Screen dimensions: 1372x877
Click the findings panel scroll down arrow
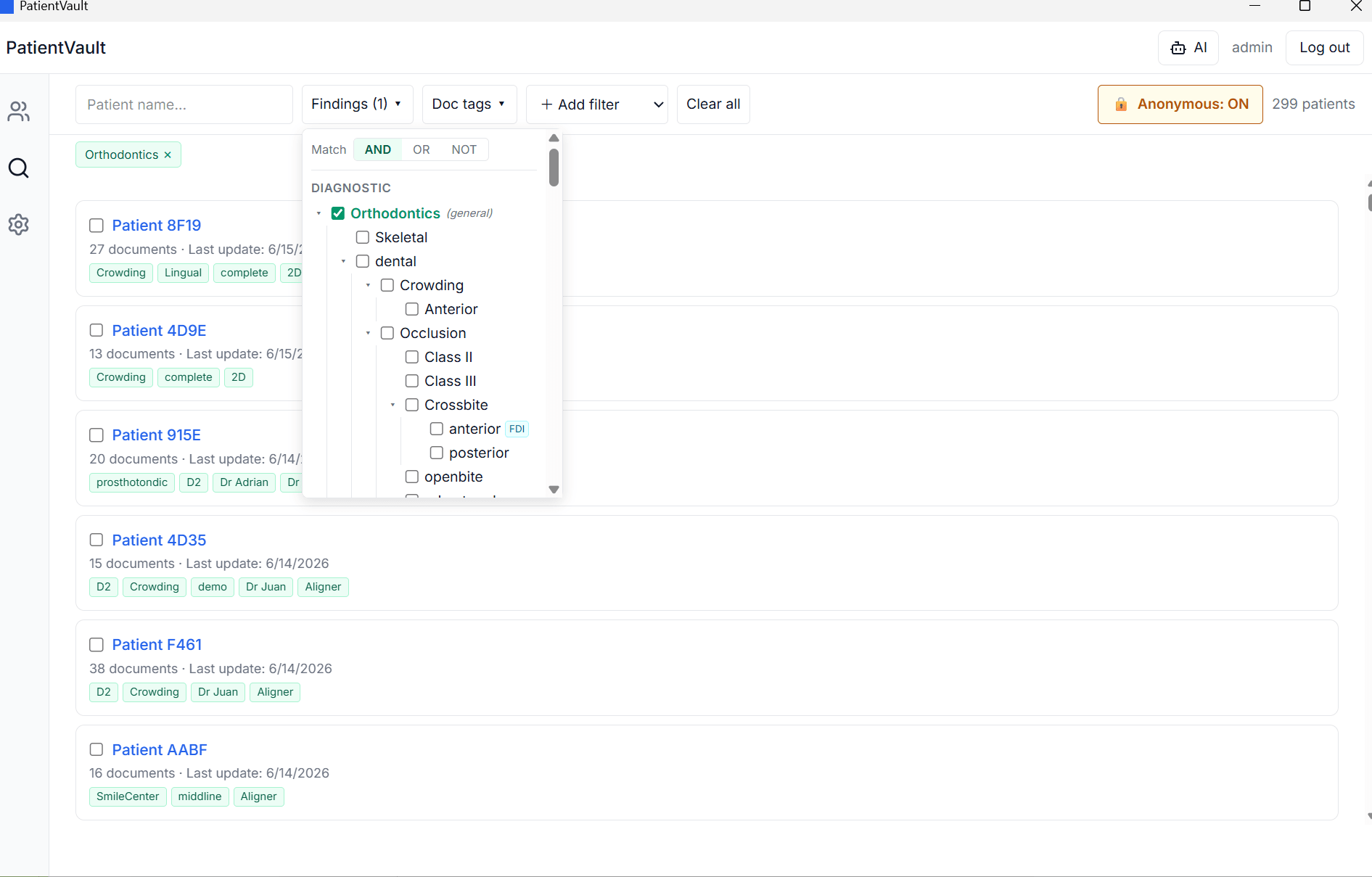(x=554, y=490)
